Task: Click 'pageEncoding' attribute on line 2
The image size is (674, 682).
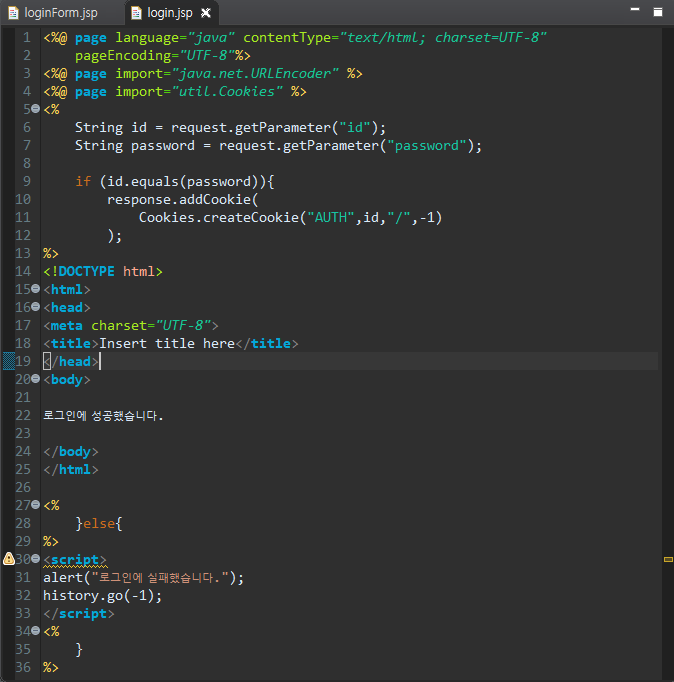Action: (123, 56)
